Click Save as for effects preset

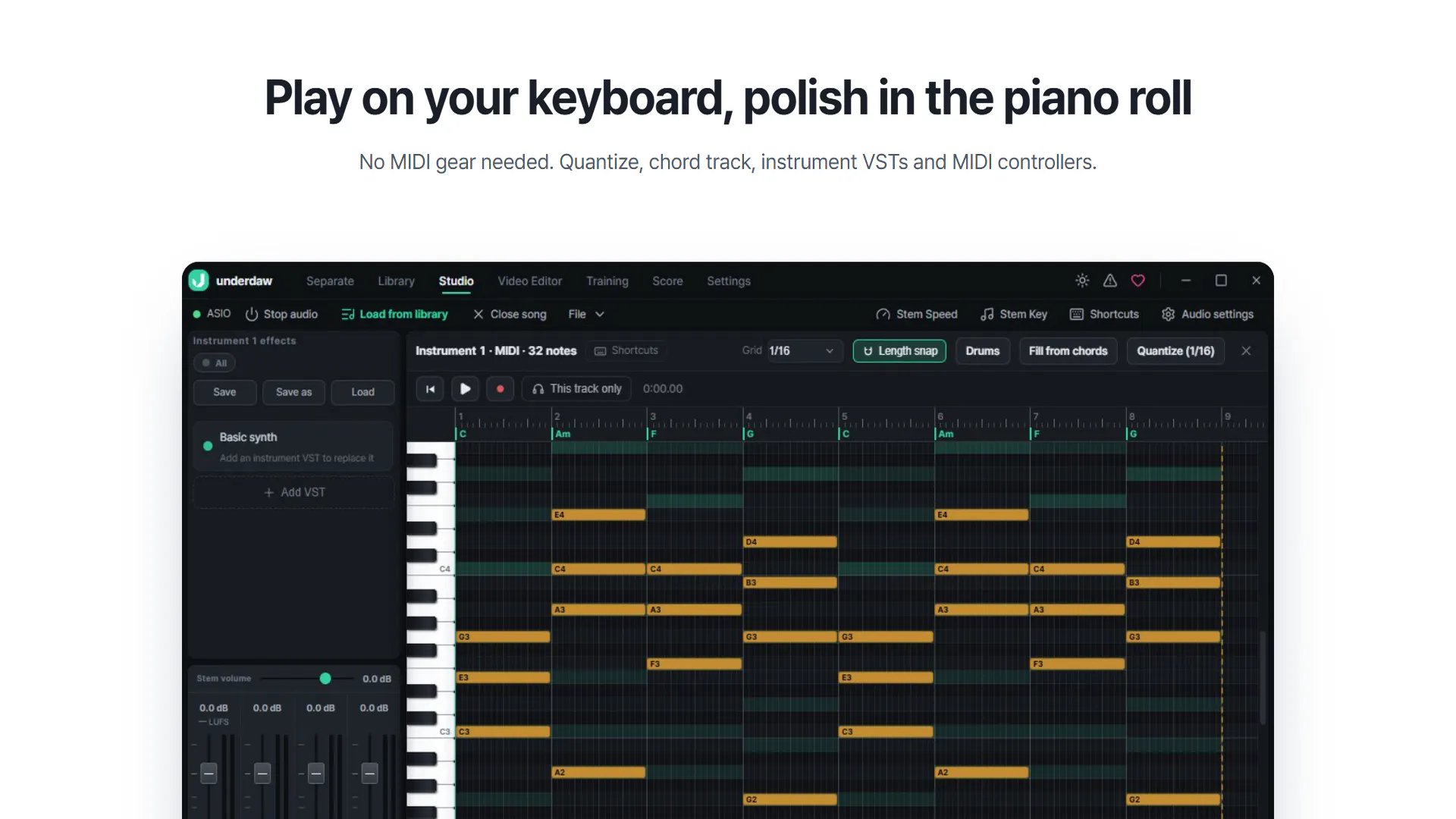293,392
